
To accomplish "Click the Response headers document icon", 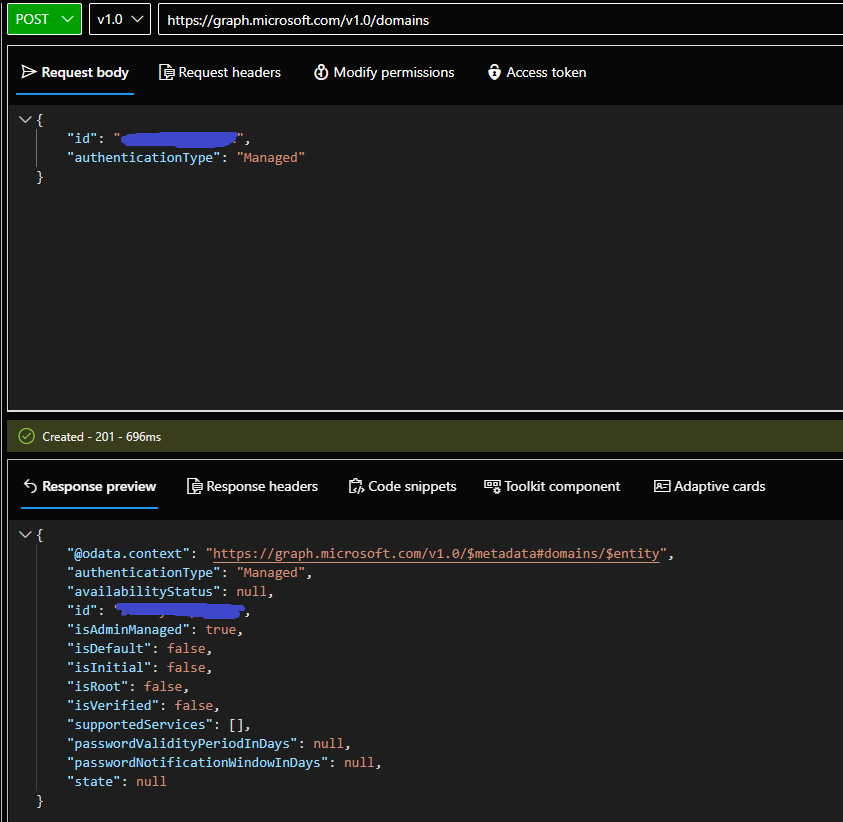I will [x=194, y=486].
